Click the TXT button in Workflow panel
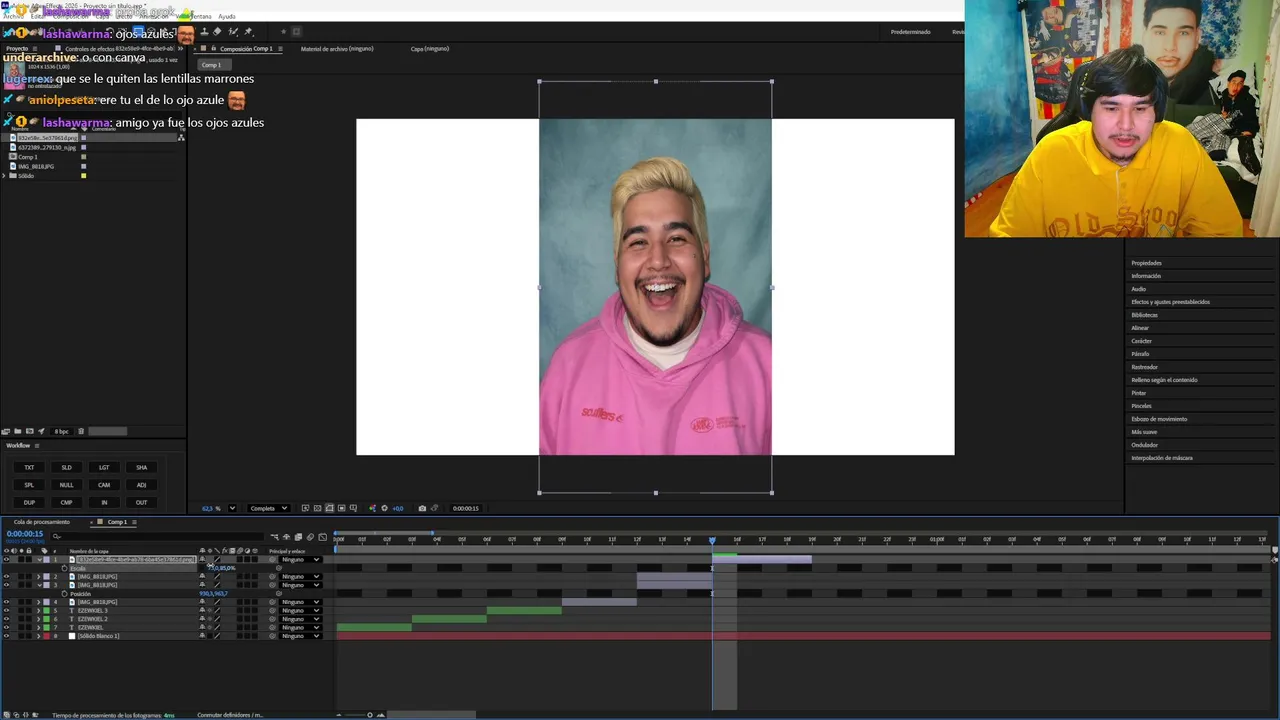The height and width of the screenshot is (720, 1280). [29, 467]
